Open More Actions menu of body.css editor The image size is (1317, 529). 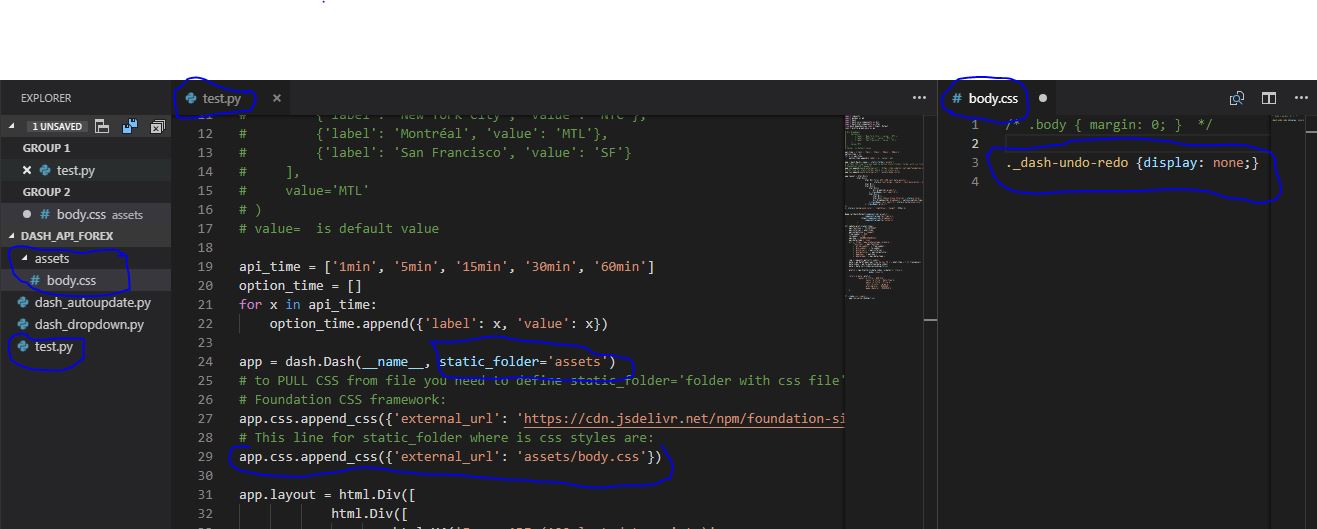[x=1301, y=98]
